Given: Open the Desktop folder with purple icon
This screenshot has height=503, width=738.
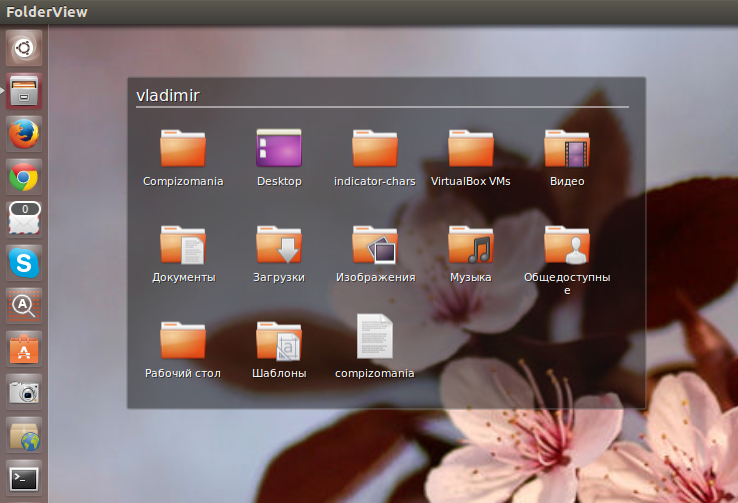Looking at the screenshot, I should coord(279,149).
